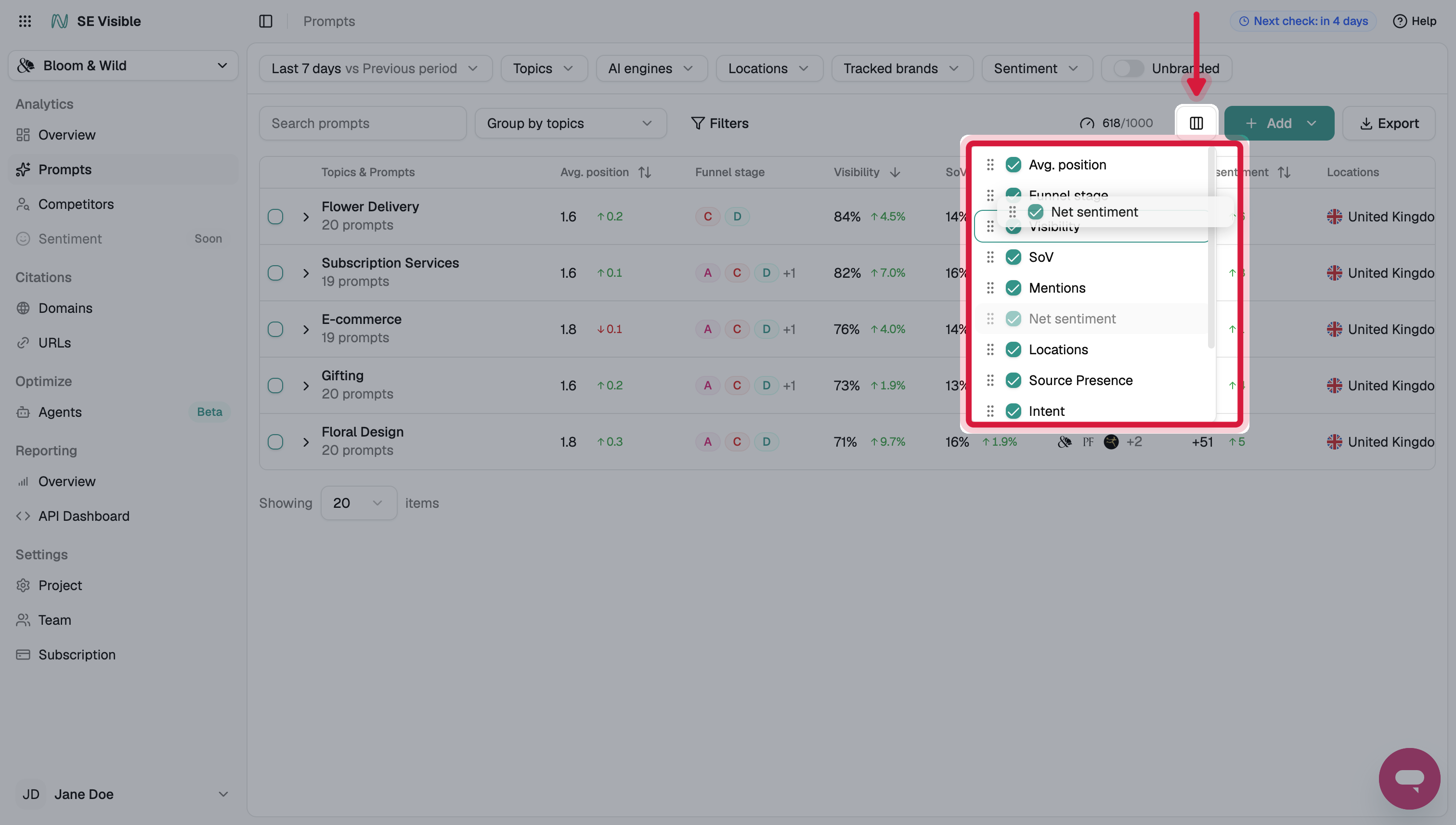
Task: Open the items per page dropdown
Action: click(359, 503)
